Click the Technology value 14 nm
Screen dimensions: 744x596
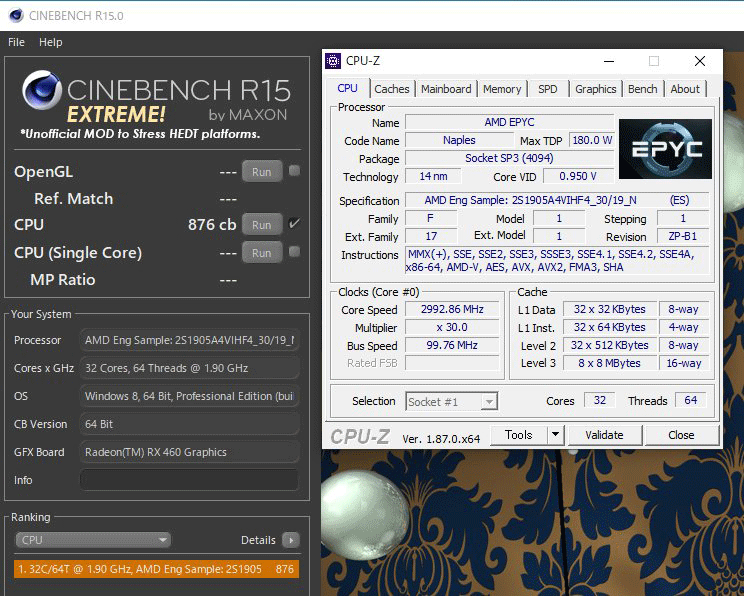[x=433, y=177]
